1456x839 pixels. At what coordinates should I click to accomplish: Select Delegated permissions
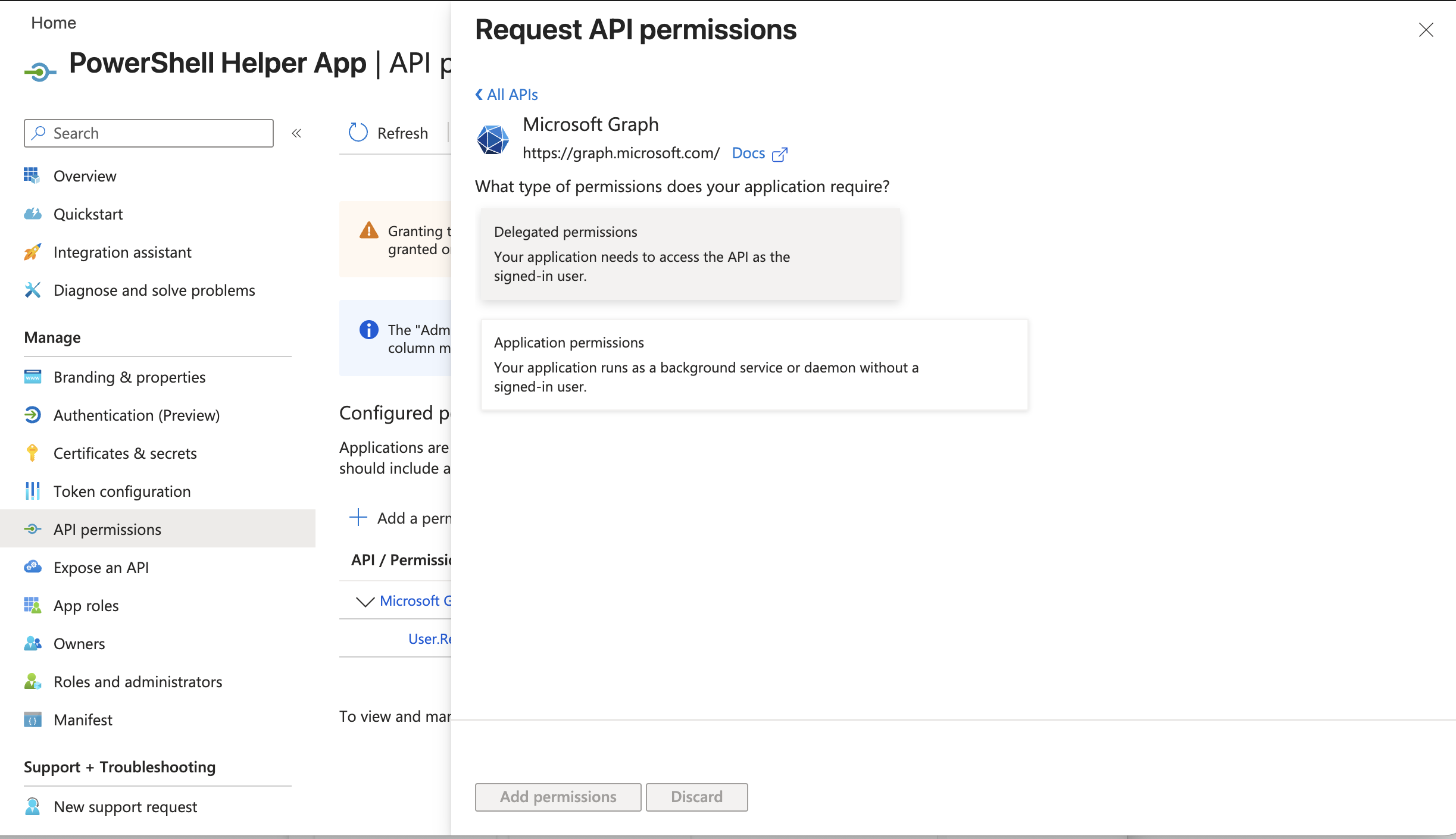(x=690, y=254)
